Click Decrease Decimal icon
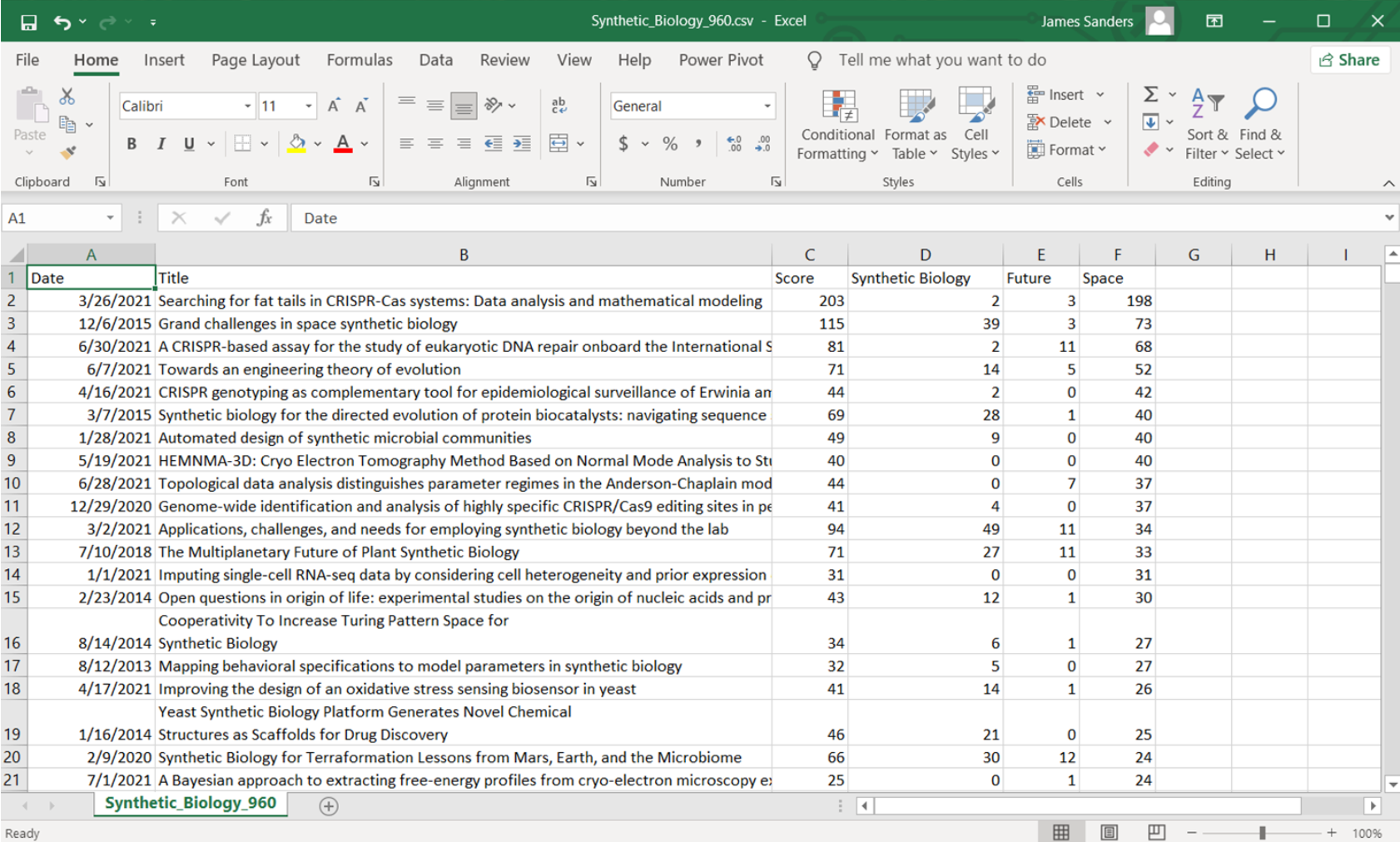The width and height of the screenshot is (1400, 842). 763,143
